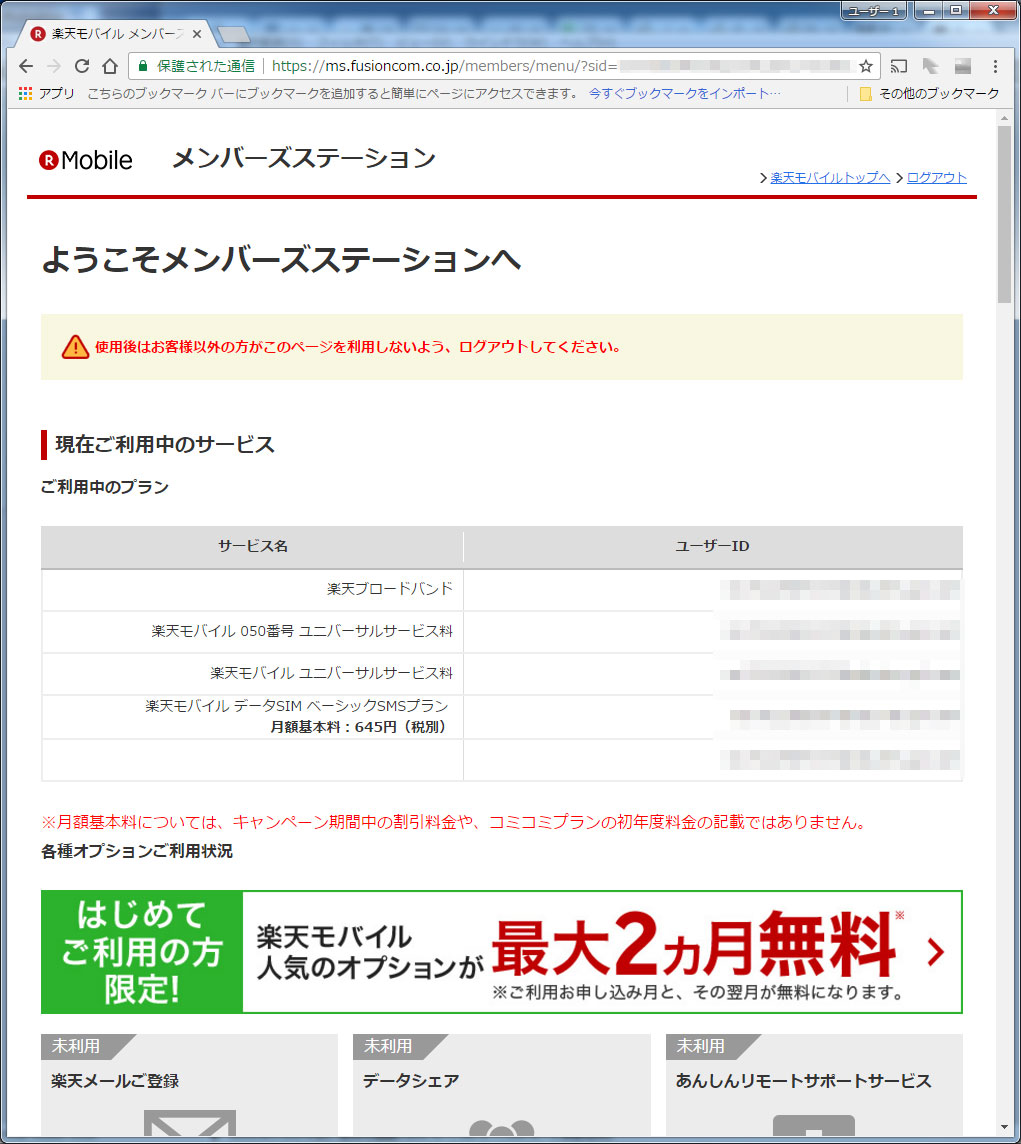Open the アプリ apps shortcut

pyautogui.click(x=47, y=93)
